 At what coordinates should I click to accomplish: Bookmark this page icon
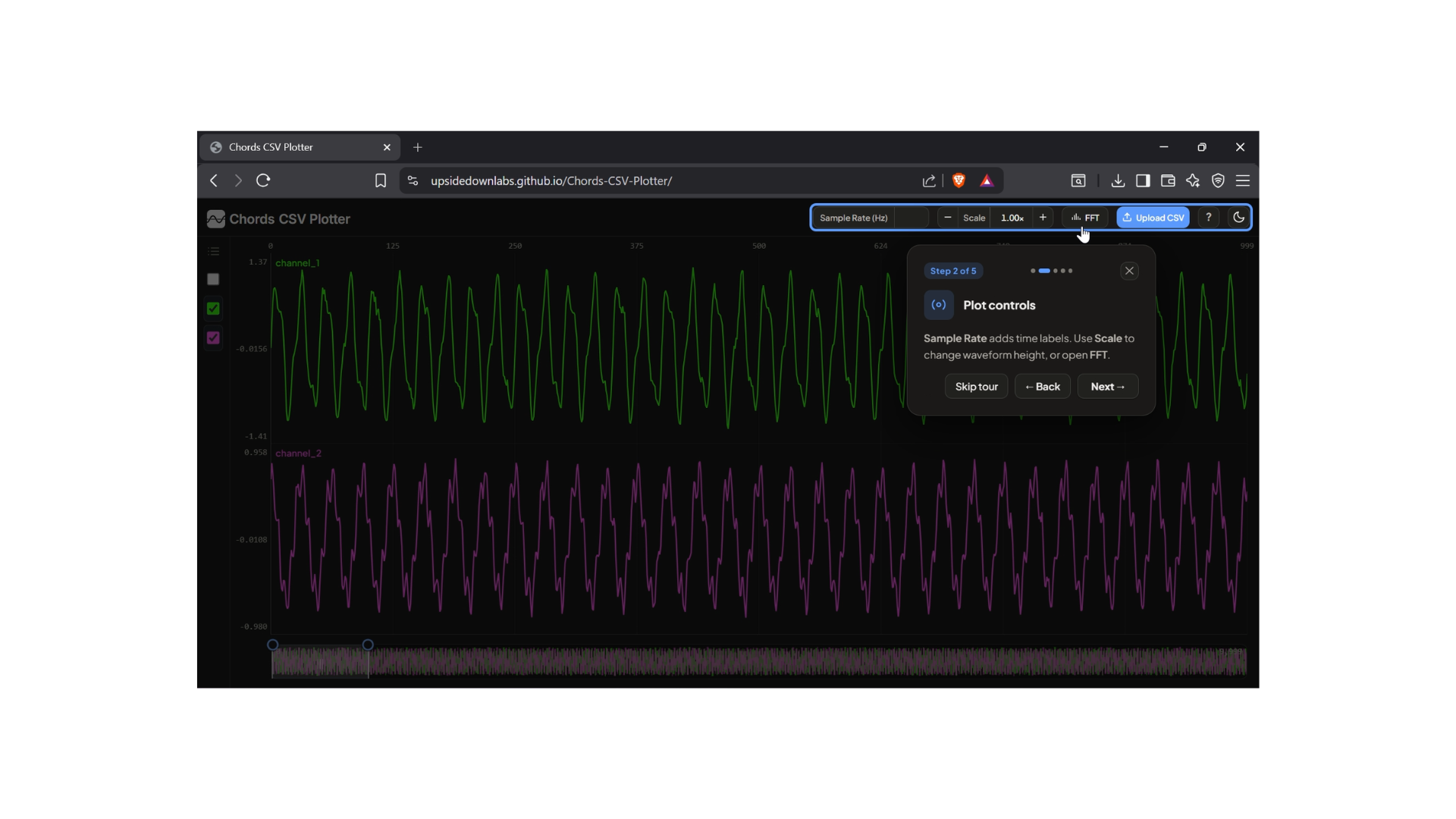pyautogui.click(x=381, y=180)
